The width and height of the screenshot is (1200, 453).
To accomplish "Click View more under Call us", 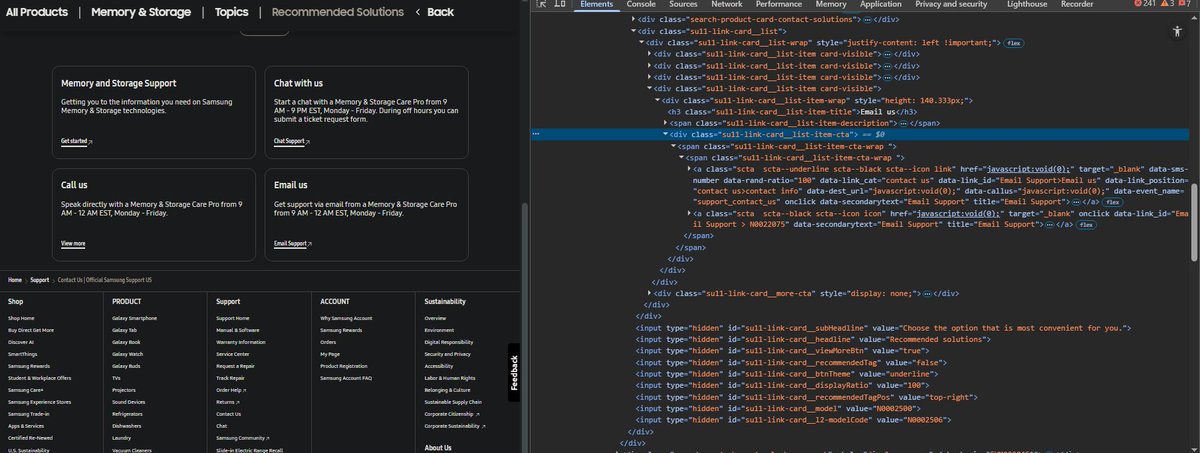I will (73, 244).
